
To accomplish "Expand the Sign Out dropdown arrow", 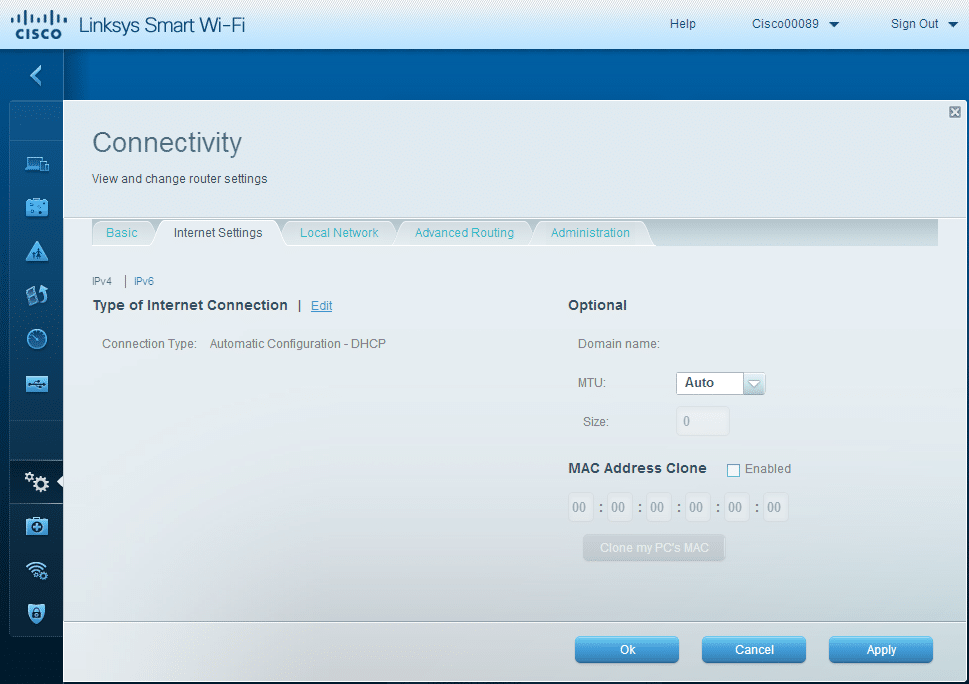I will pyautogui.click(x=953, y=25).
